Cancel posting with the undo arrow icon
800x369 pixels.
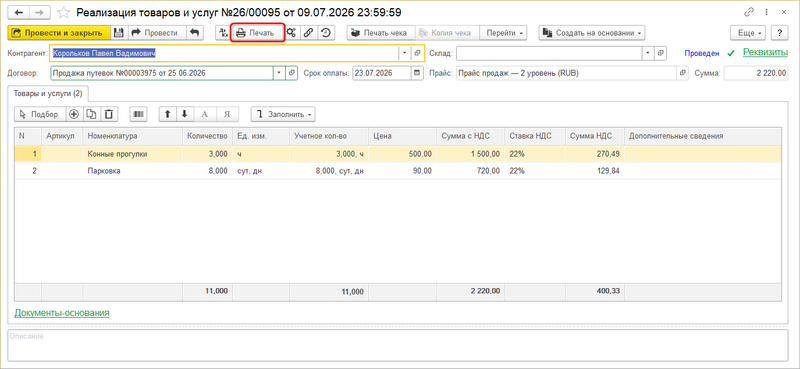194,33
